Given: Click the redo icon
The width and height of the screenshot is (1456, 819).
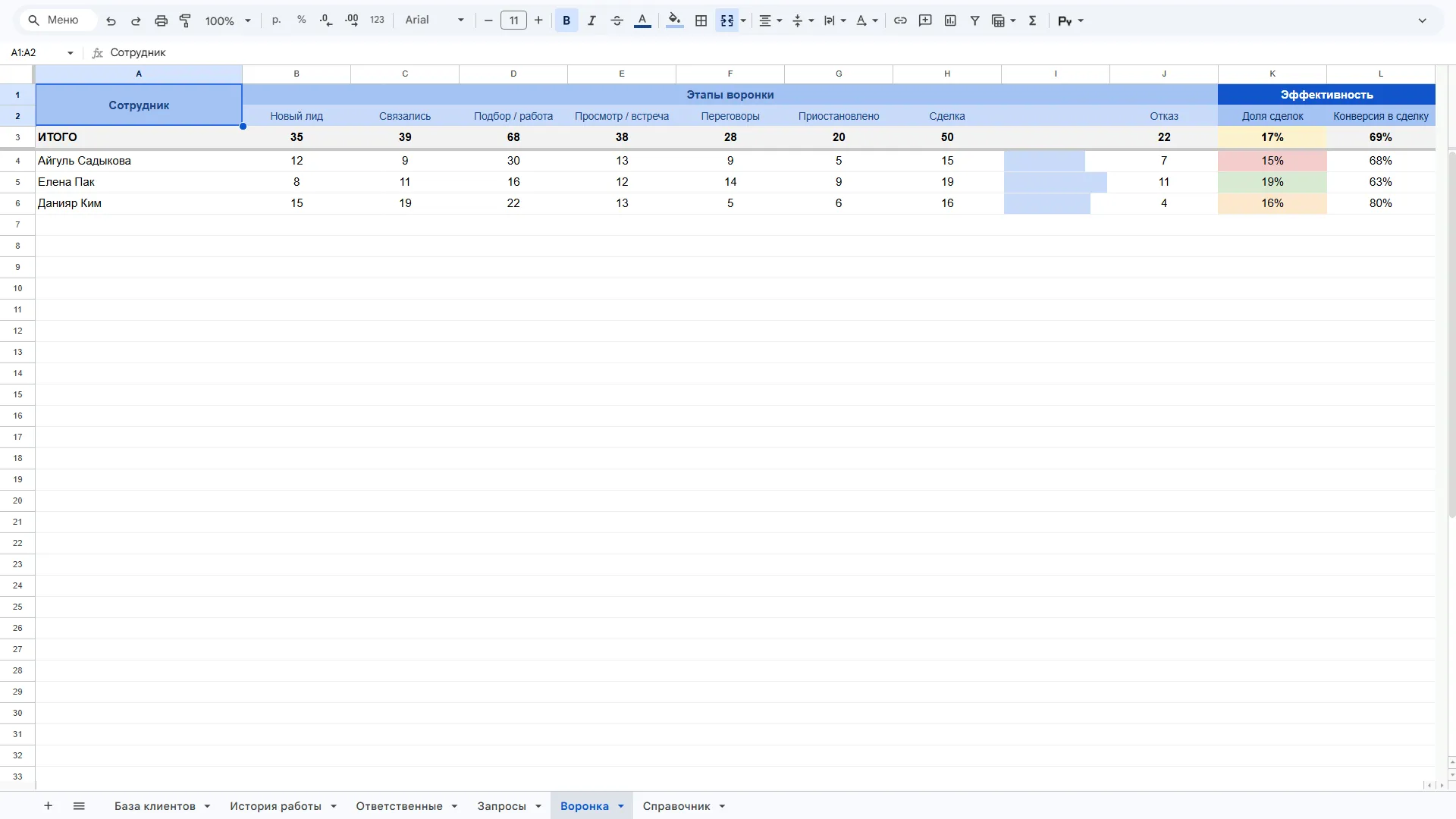Looking at the screenshot, I should point(136,20).
